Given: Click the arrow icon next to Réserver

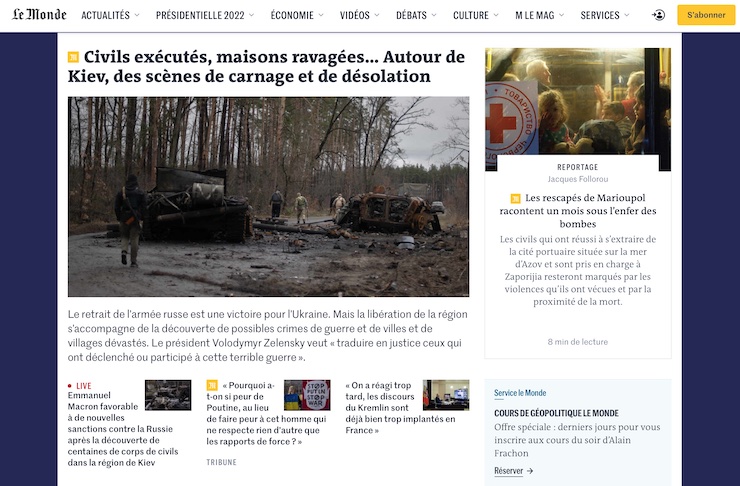Looking at the screenshot, I should (530, 470).
